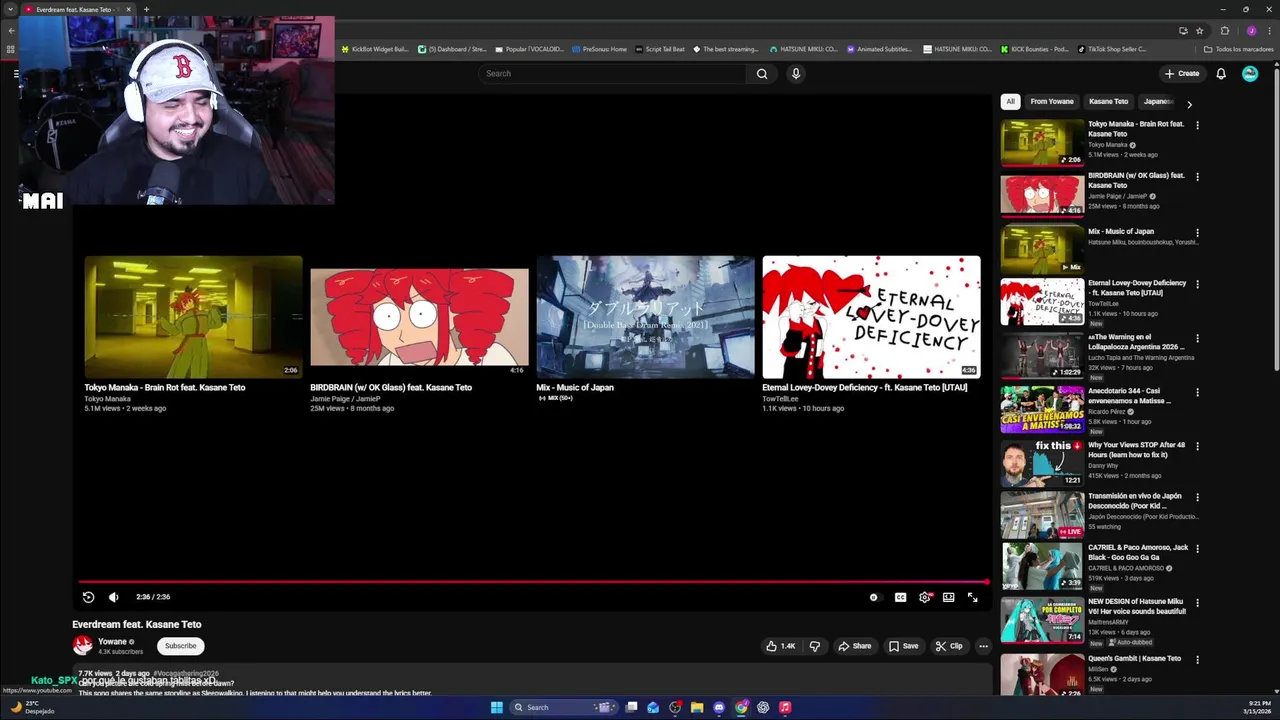Open endscreen Eternal Lovey-Dovey Deficiency thumbnail
This screenshot has height=720, width=1280.
(x=871, y=317)
